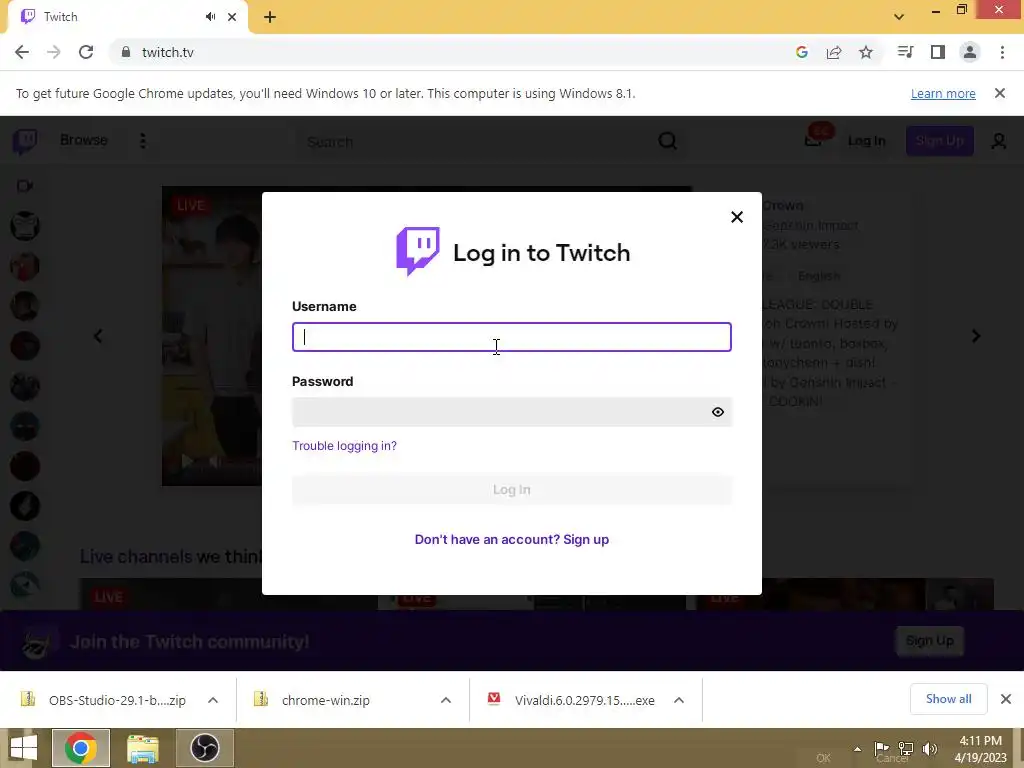The image size is (1024, 768).
Task: Click the Google icon in address bar
Action: coord(802,52)
